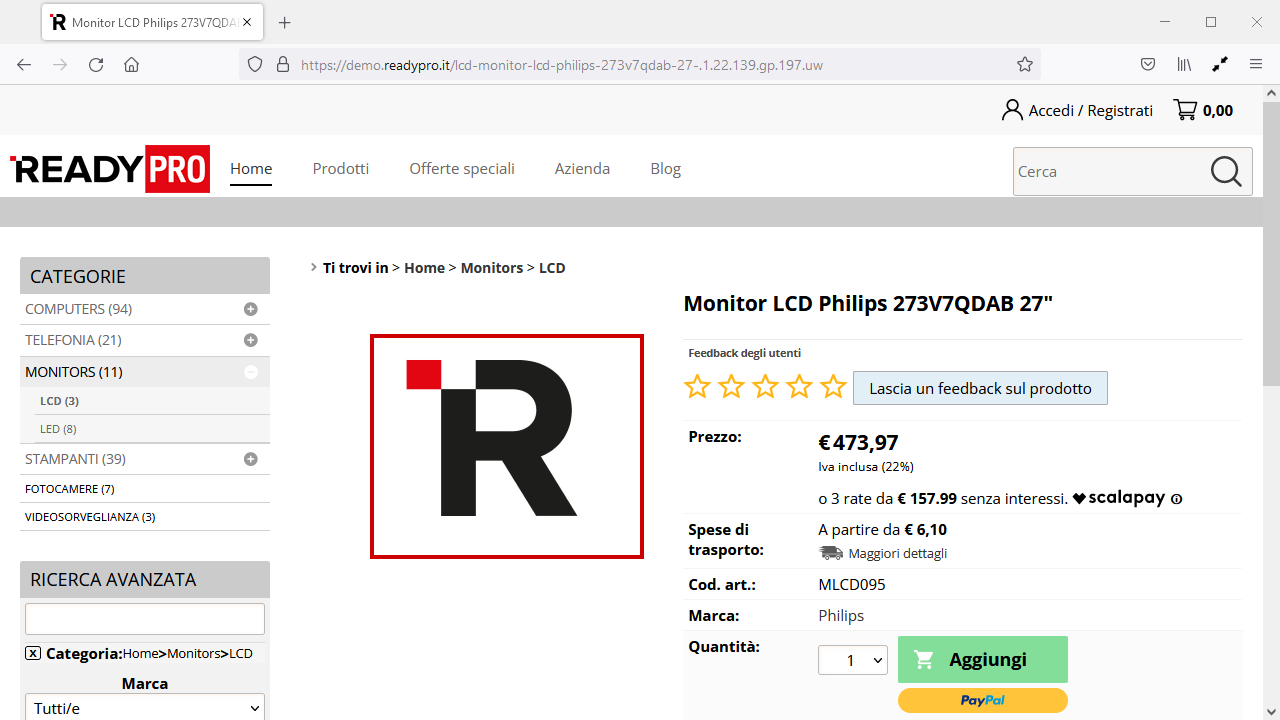
Task: Click the page vertical scrollbar
Action: click(1271, 243)
